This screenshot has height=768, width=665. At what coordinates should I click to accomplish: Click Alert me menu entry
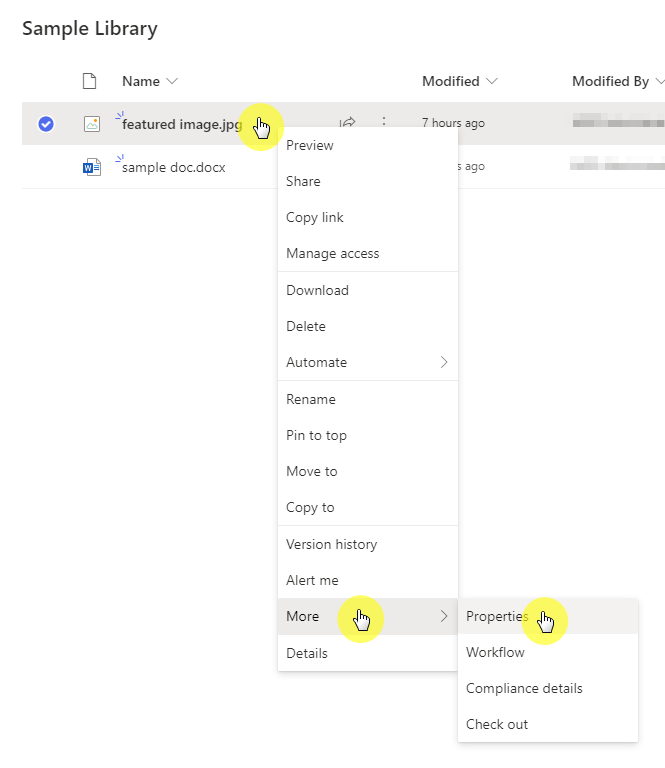click(368, 580)
